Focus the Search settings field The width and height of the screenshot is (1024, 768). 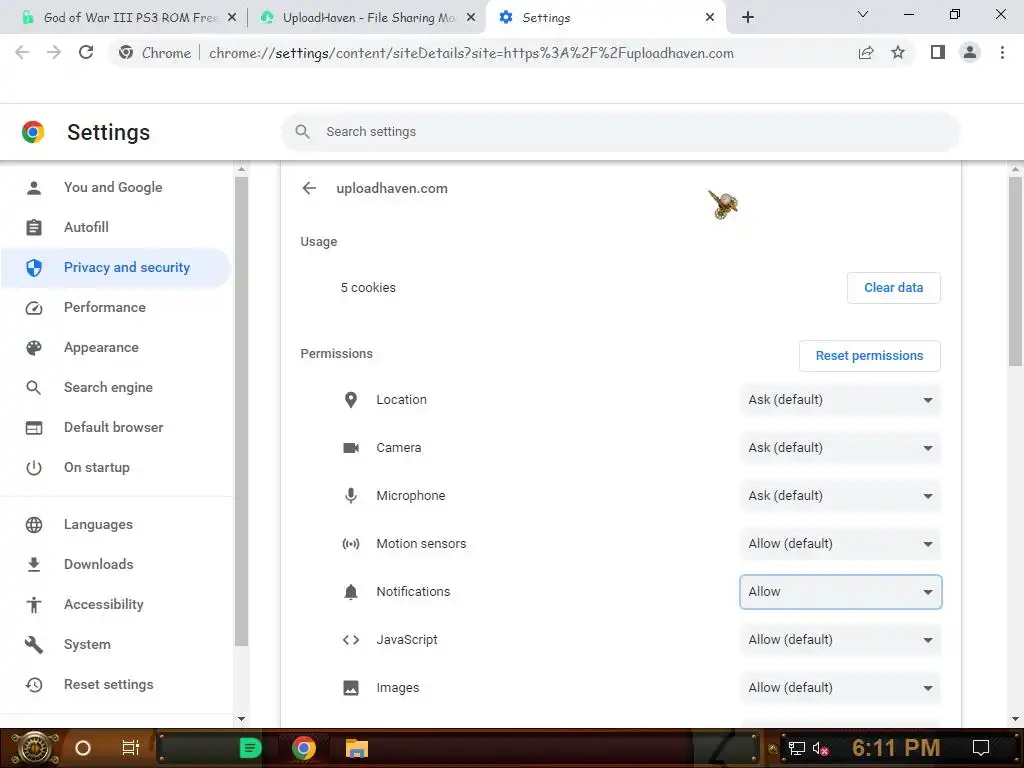[x=620, y=132]
